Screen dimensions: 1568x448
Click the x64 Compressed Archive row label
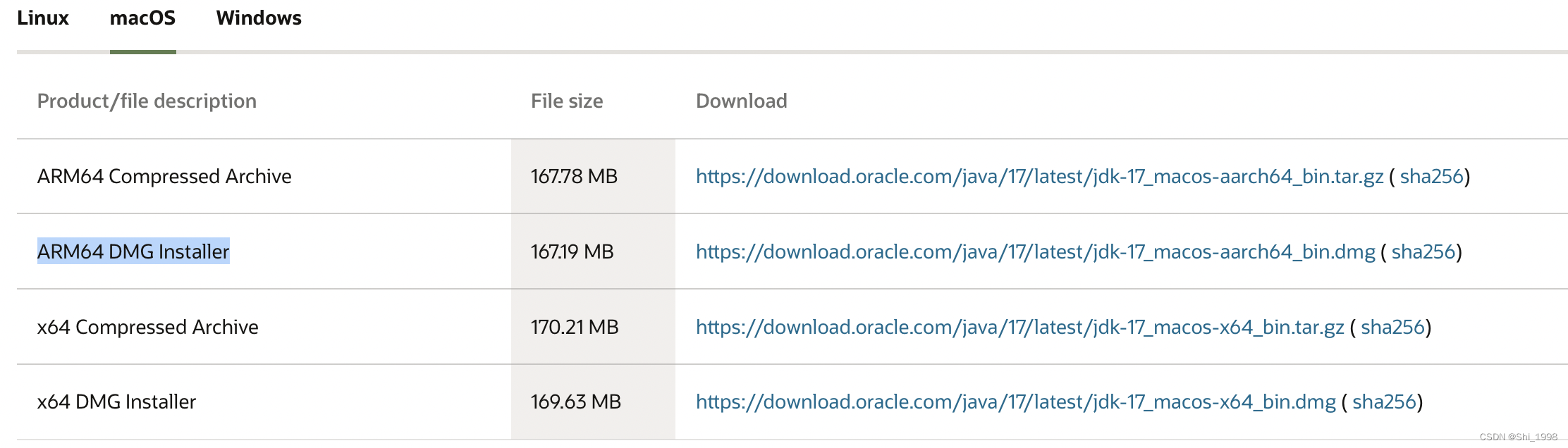148,327
